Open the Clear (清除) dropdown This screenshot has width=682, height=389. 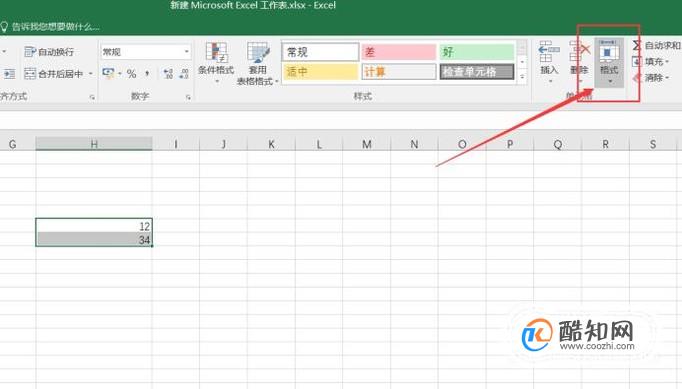coord(650,78)
